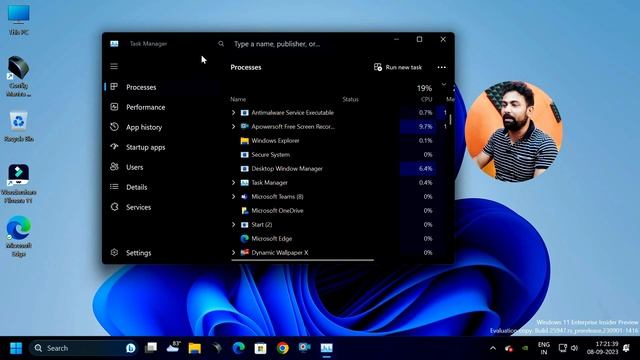This screenshot has width=640, height=360.
Task: Click the vertical scrollbar in process list
Action: pyautogui.click(x=451, y=119)
